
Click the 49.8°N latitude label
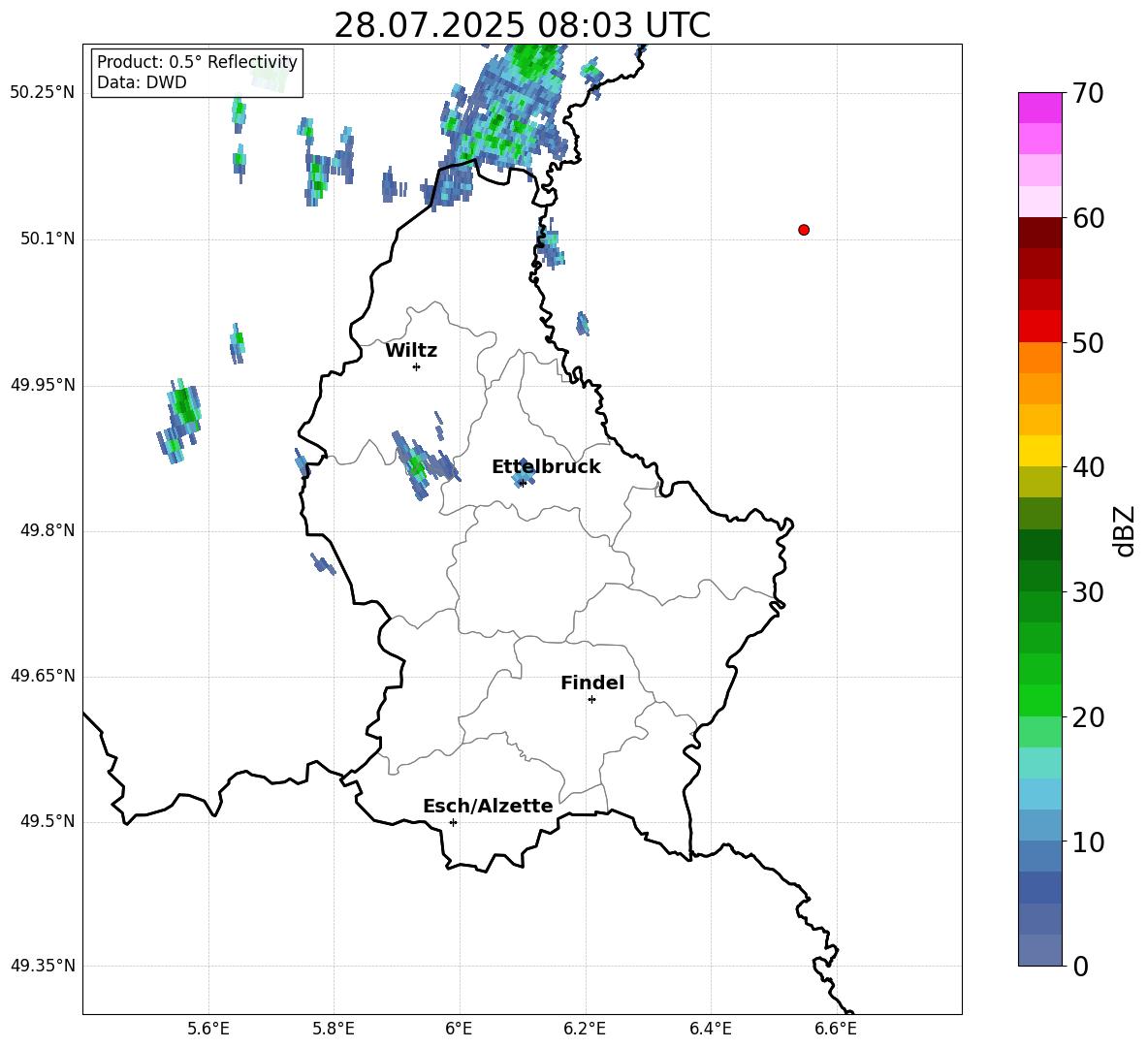[48, 530]
